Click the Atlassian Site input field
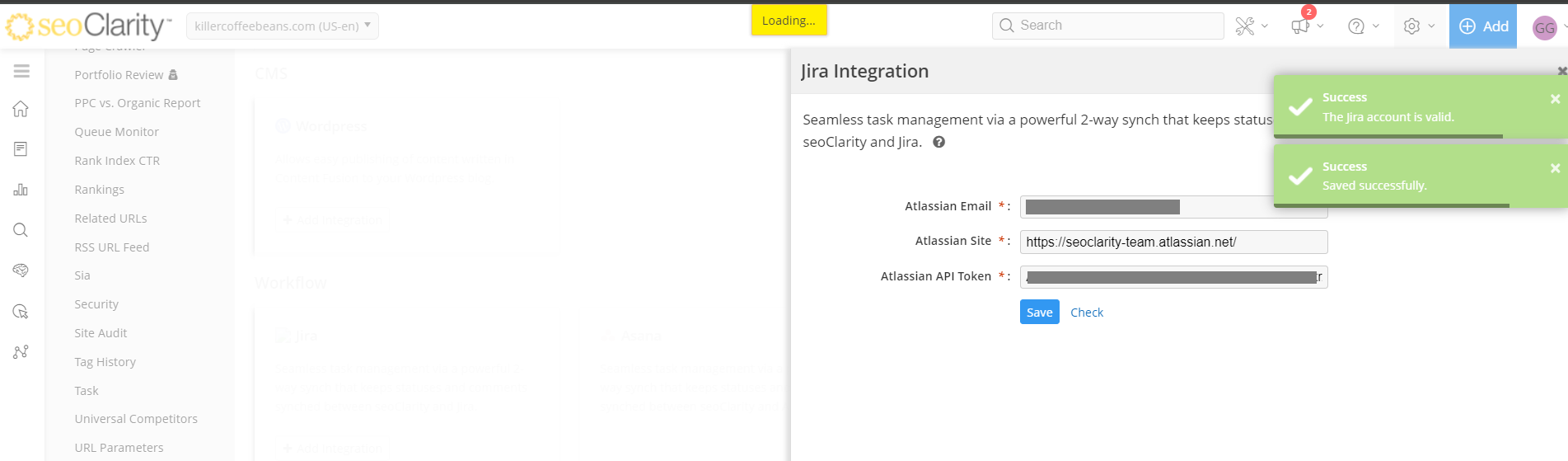Viewport: 1568px width, 461px height. pyautogui.click(x=1172, y=242)
